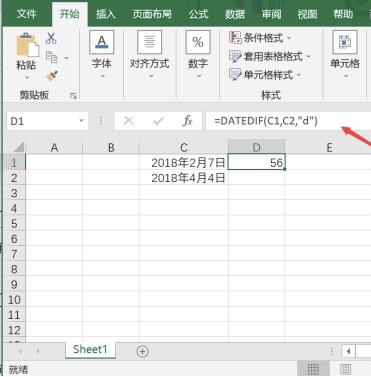The width and height of the screenshot is (371, 377).
Task: Select cell D1 showing 56
Action: coord(257,163)
